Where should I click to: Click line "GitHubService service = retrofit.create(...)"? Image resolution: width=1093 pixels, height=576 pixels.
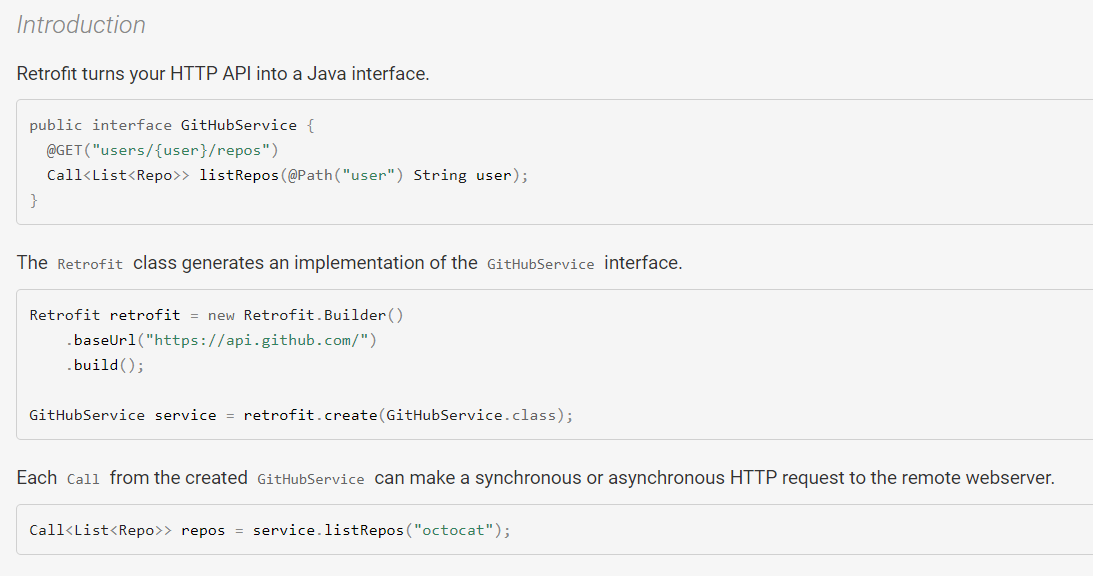coord(301,416)
